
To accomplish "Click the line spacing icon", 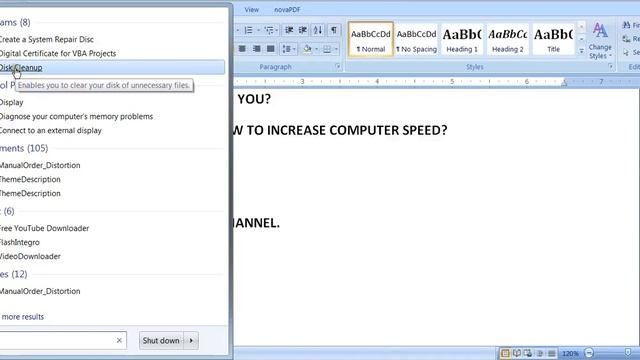I will (x=286, y=49).
